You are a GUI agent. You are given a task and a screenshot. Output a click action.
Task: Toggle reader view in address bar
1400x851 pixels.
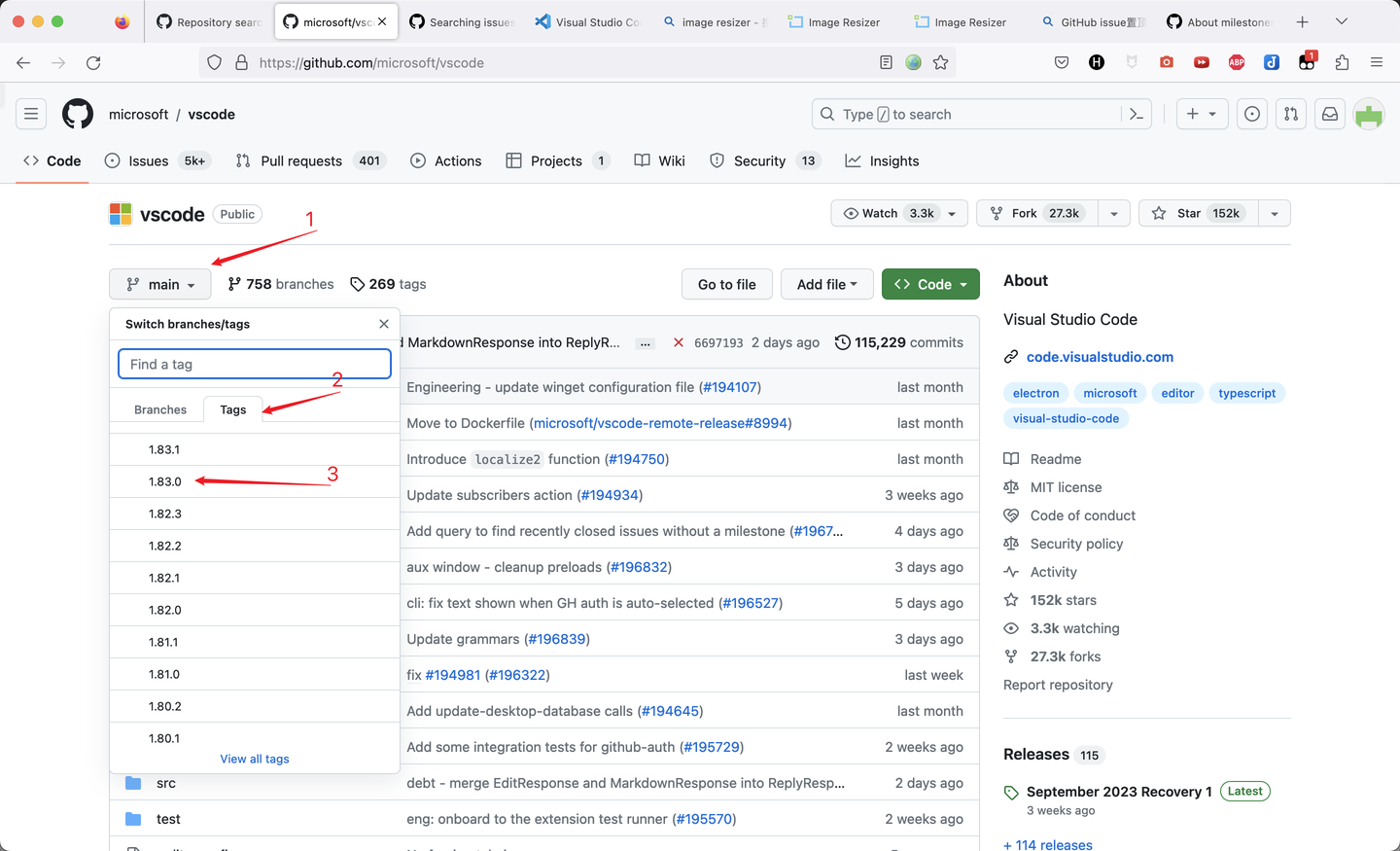tap(886, 62)
